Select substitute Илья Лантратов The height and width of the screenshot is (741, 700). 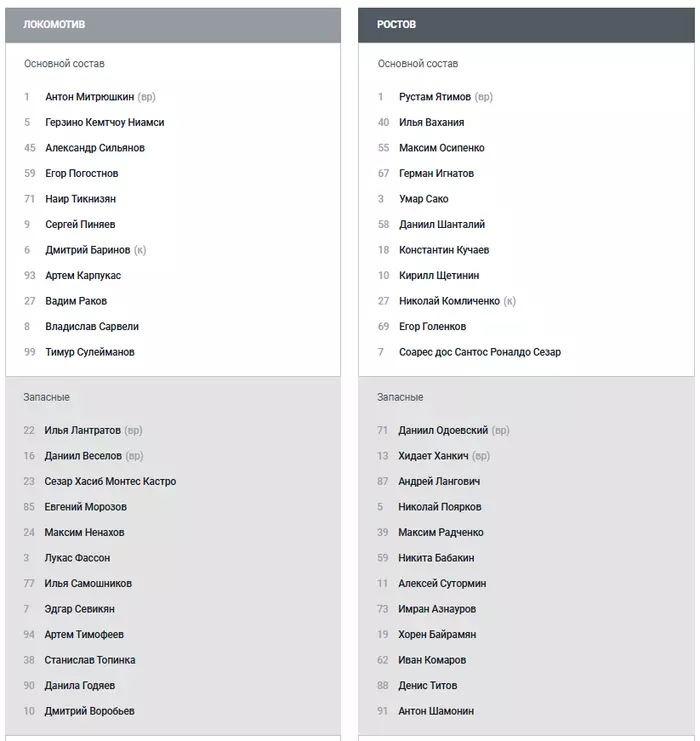(x=82, y=430)
